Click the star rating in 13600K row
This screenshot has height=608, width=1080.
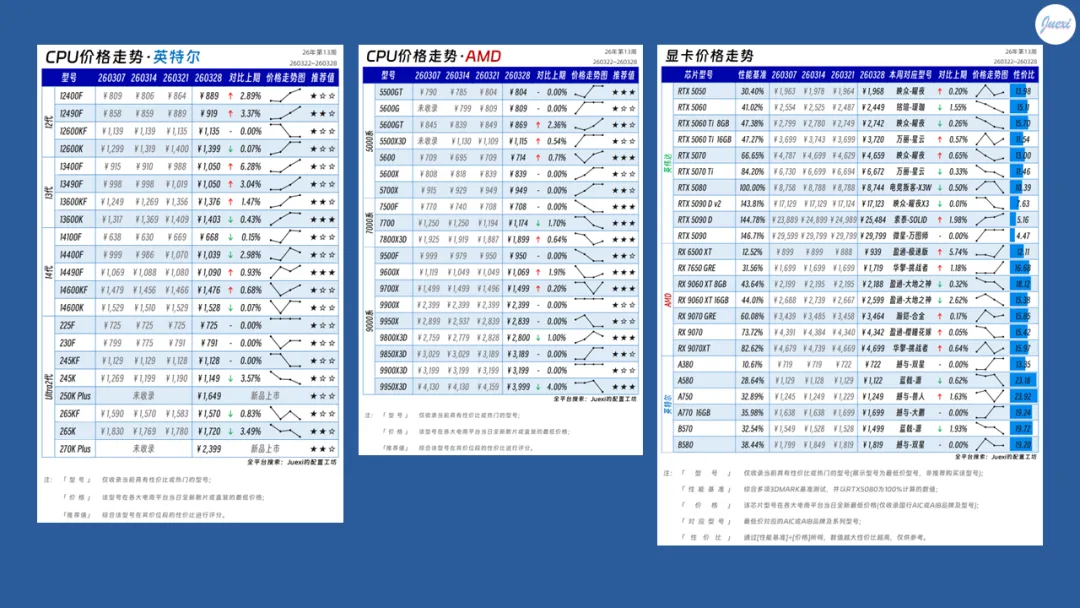click(322, 220)
